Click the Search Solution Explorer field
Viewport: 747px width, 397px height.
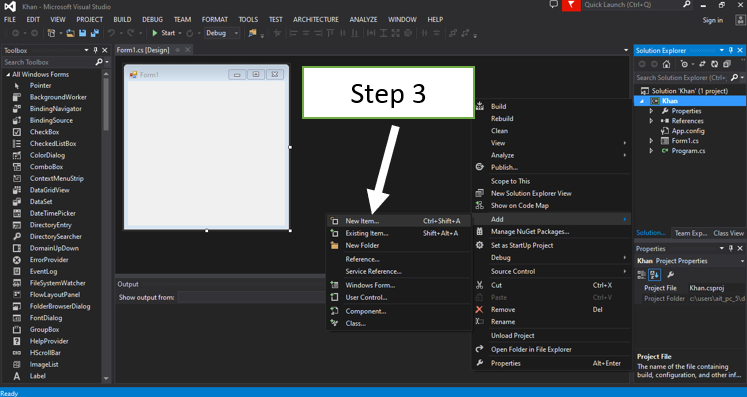681,77
